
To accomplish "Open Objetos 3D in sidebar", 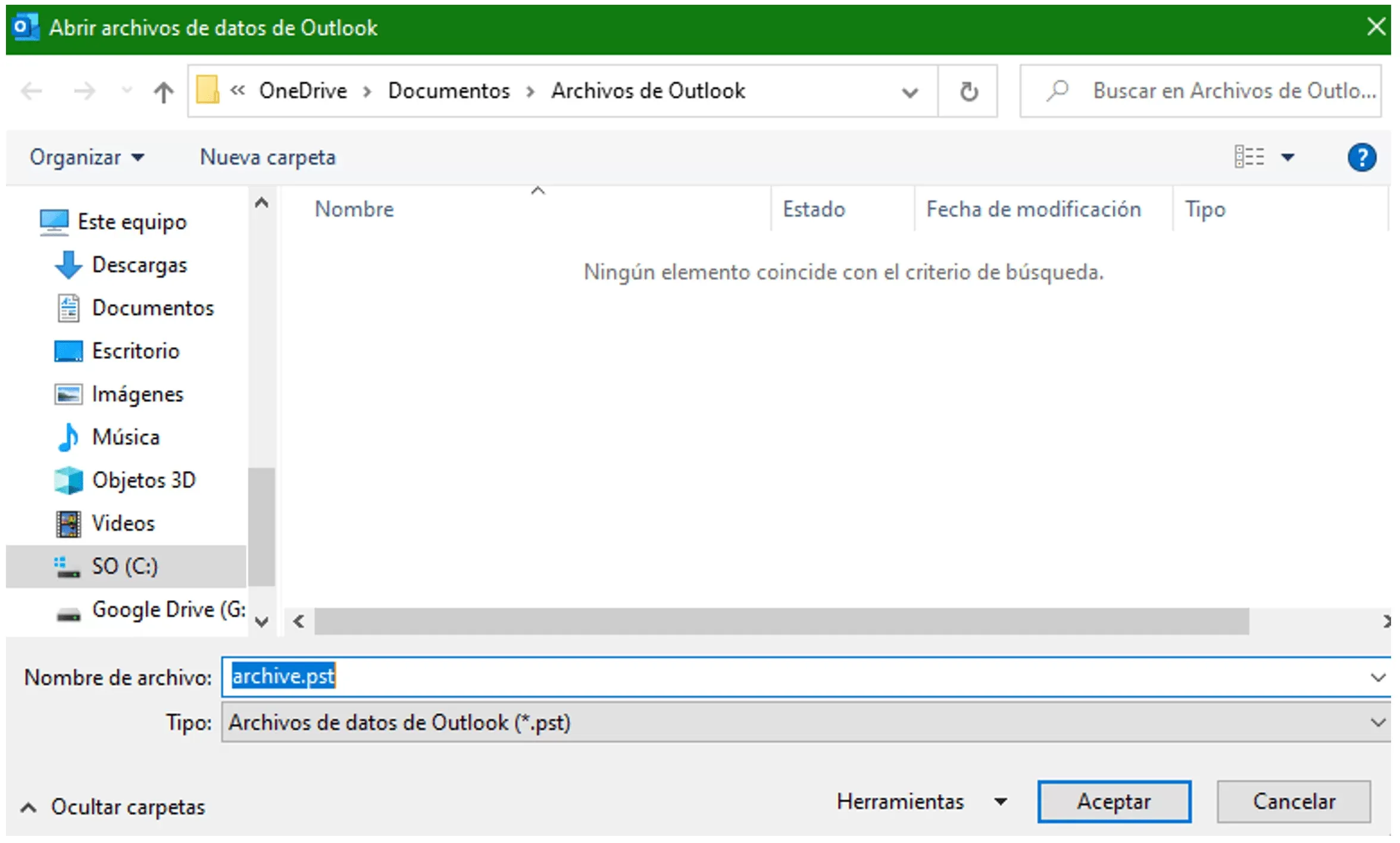I will (144, 480).
